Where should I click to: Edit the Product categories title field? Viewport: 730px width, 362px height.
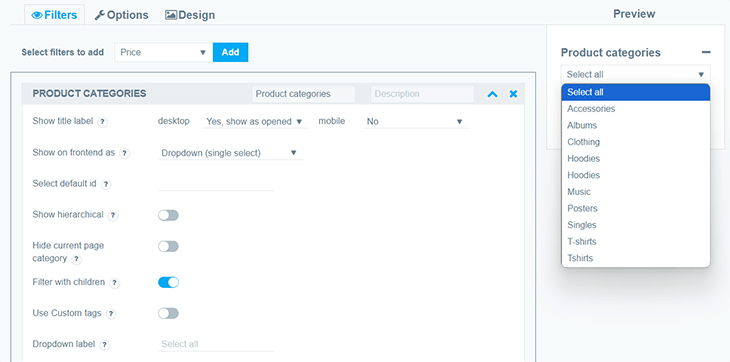pos(304,94)
